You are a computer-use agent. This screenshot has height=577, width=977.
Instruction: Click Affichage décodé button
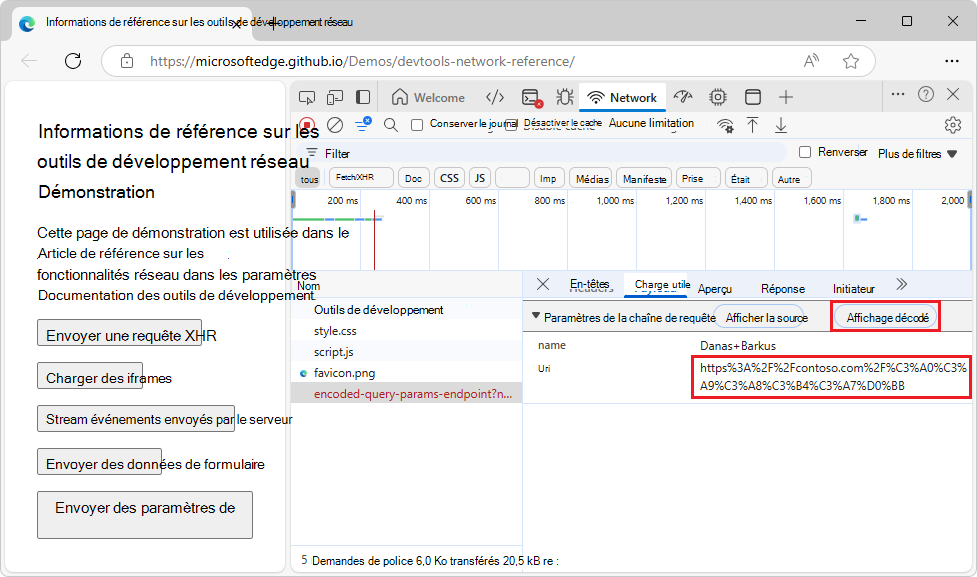click(x=886, y=317)
